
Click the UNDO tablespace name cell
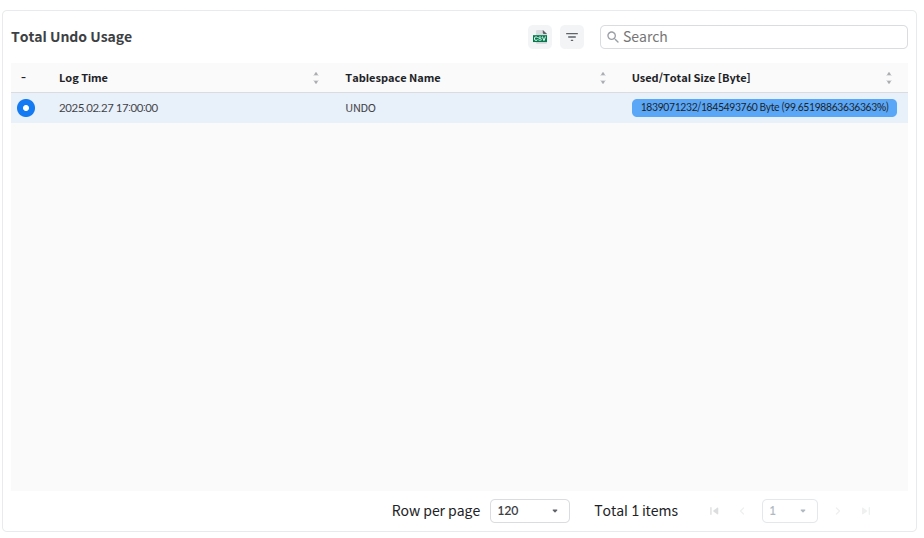click(361, 108)
